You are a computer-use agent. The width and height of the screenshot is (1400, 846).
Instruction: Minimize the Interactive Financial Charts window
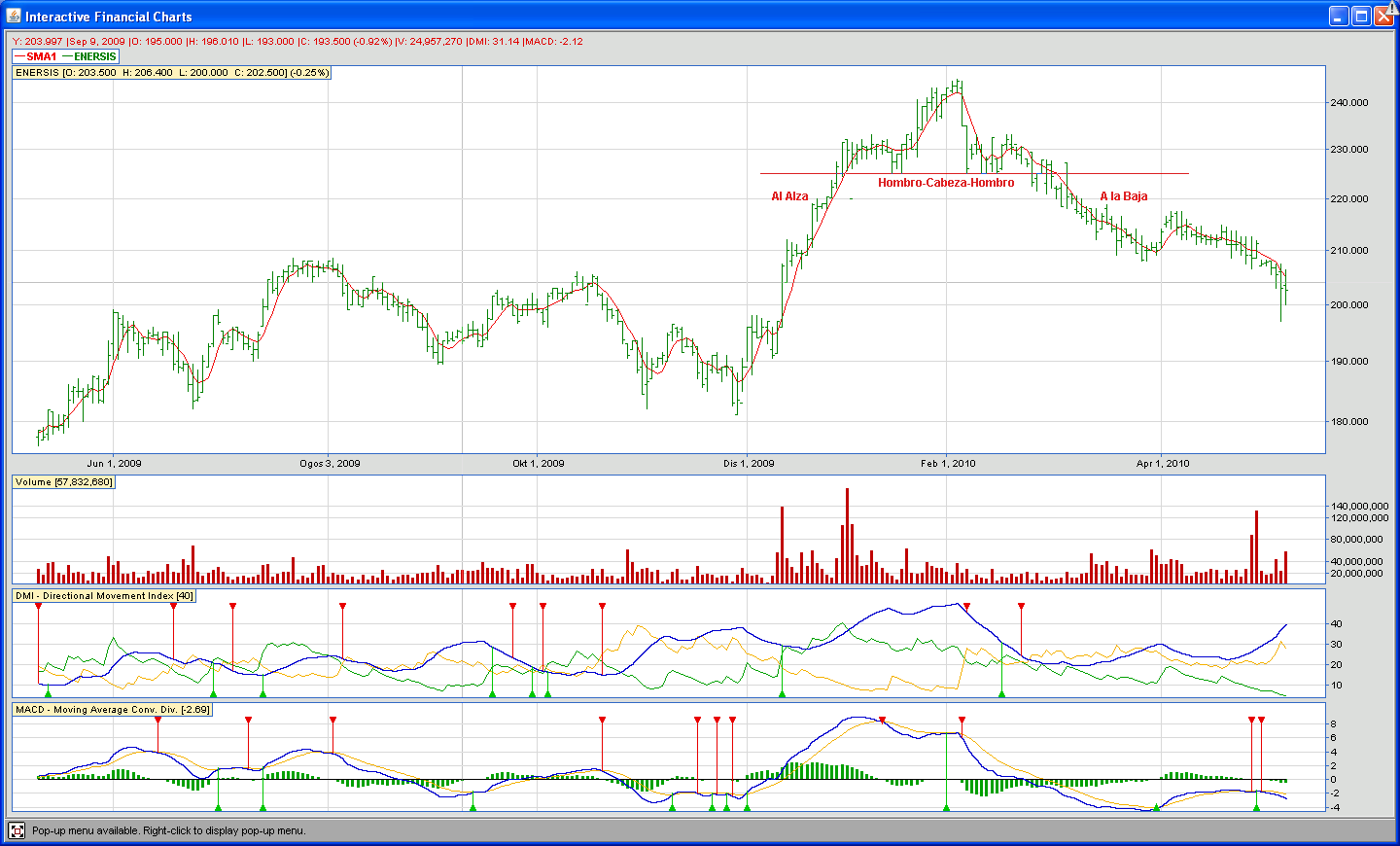1339,16
